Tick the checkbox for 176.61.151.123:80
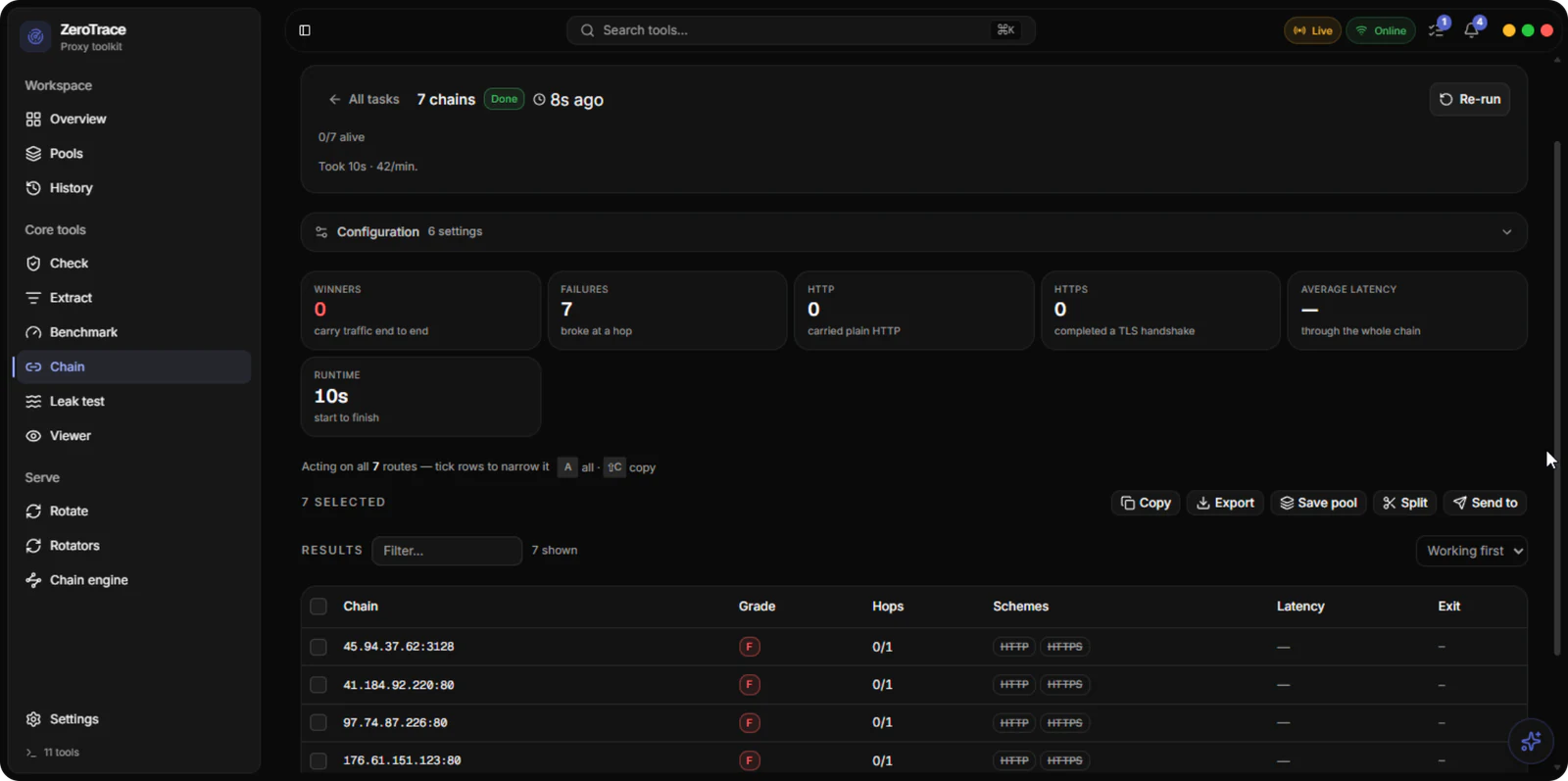This screenshot has width=1568, height=781. point(318,760)
